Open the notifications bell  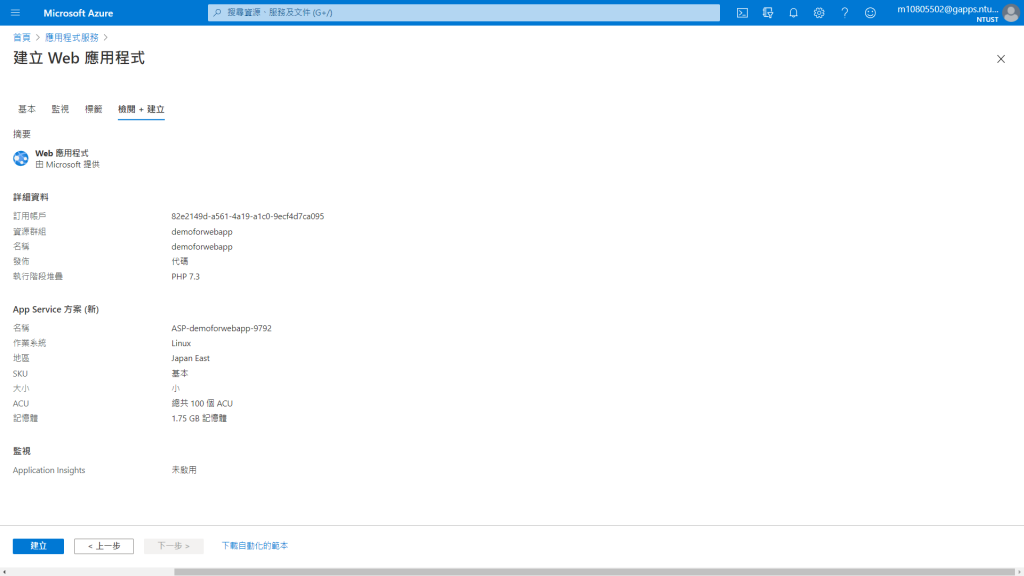793,12
